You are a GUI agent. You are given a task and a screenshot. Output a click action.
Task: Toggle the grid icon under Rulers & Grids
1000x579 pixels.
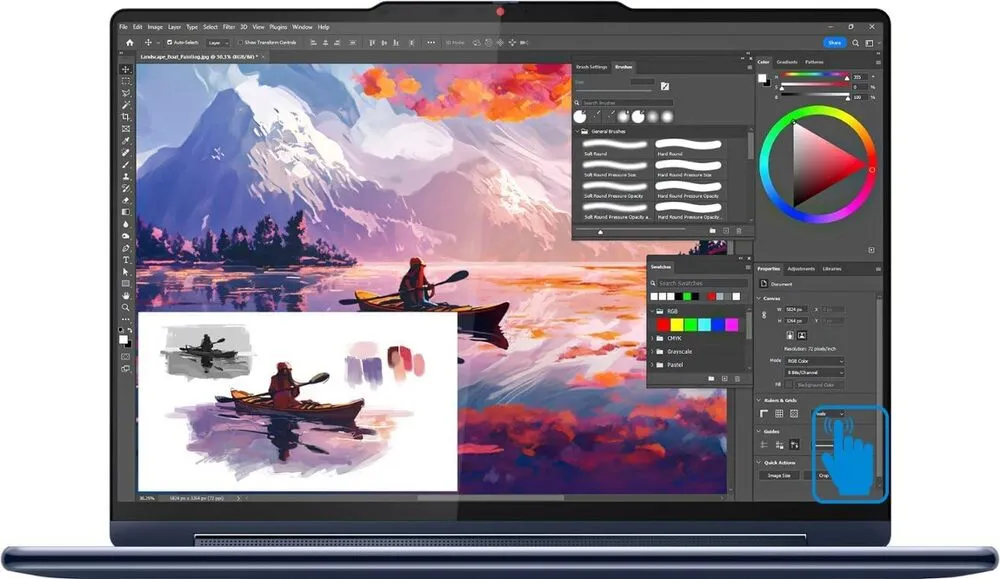coord(779,414)
